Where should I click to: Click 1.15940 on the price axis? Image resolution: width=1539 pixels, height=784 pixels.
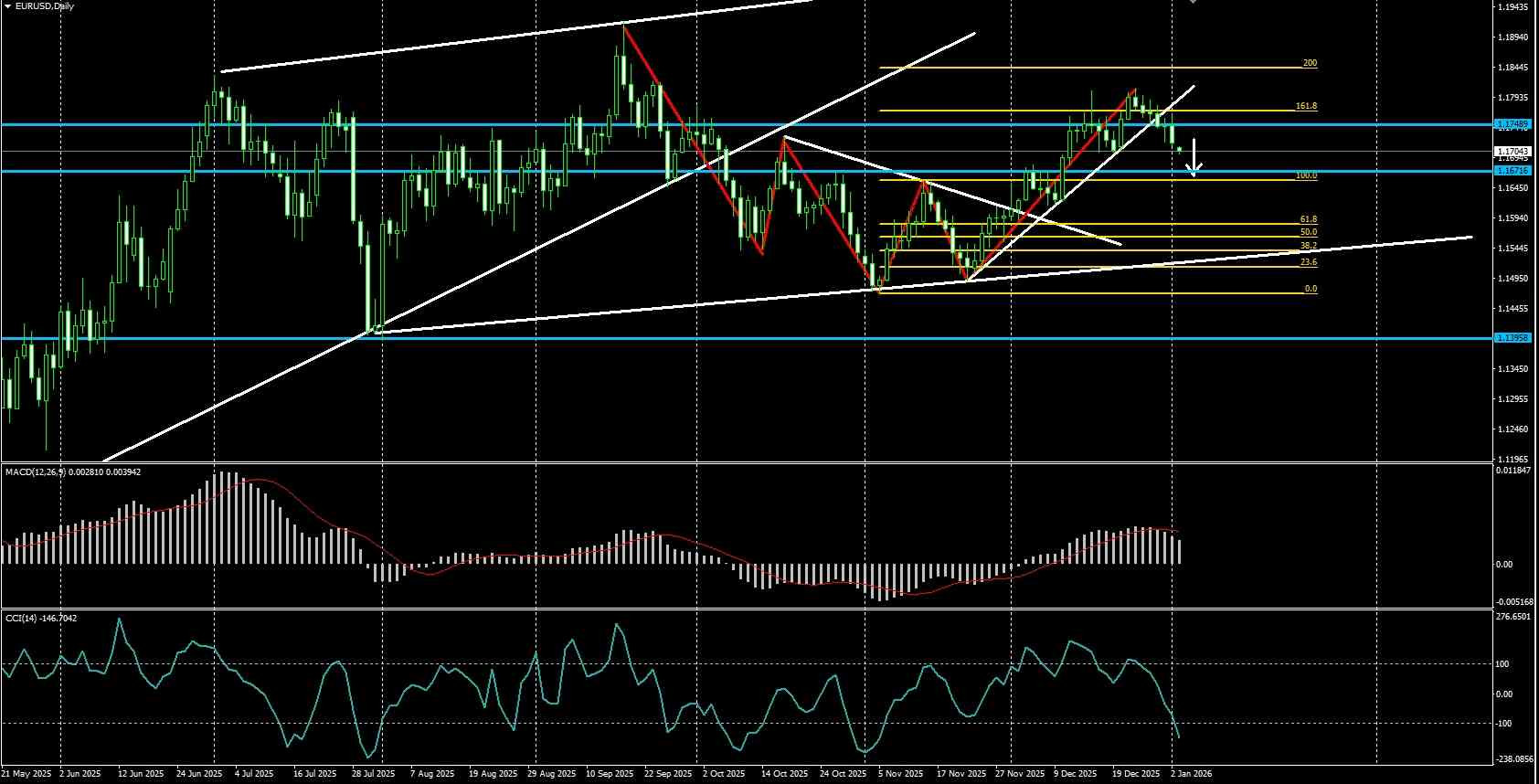tap(1515, 218)
